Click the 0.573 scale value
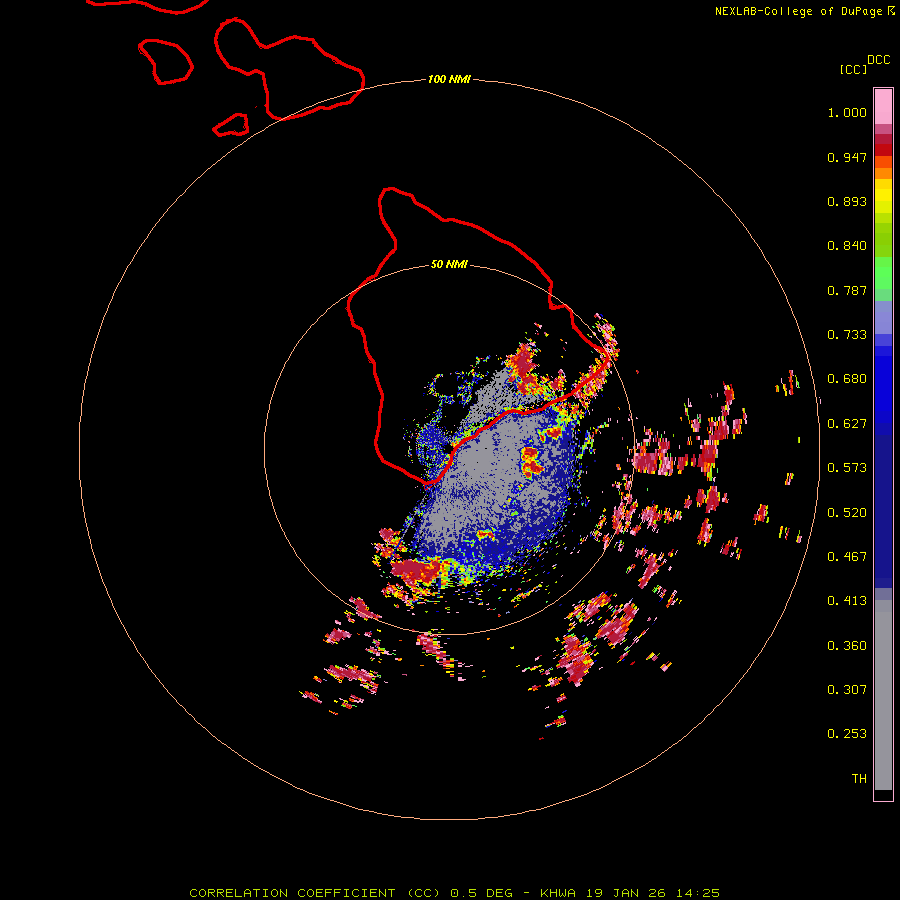This screenshot has width=900, height=900. (x=847, y=468)
